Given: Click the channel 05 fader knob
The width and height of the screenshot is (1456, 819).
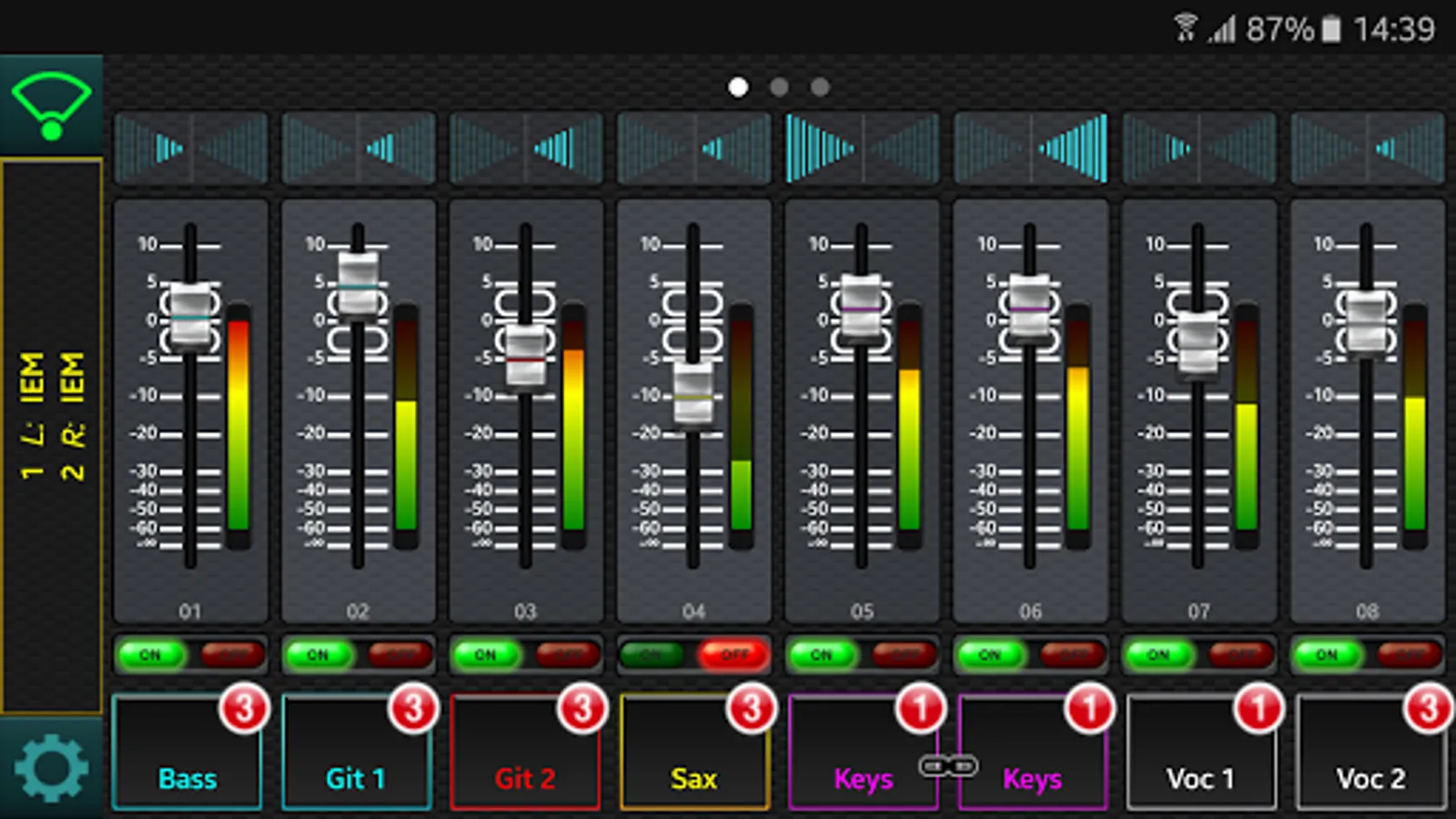Looking at the screenshot, I should click(862, 308).
